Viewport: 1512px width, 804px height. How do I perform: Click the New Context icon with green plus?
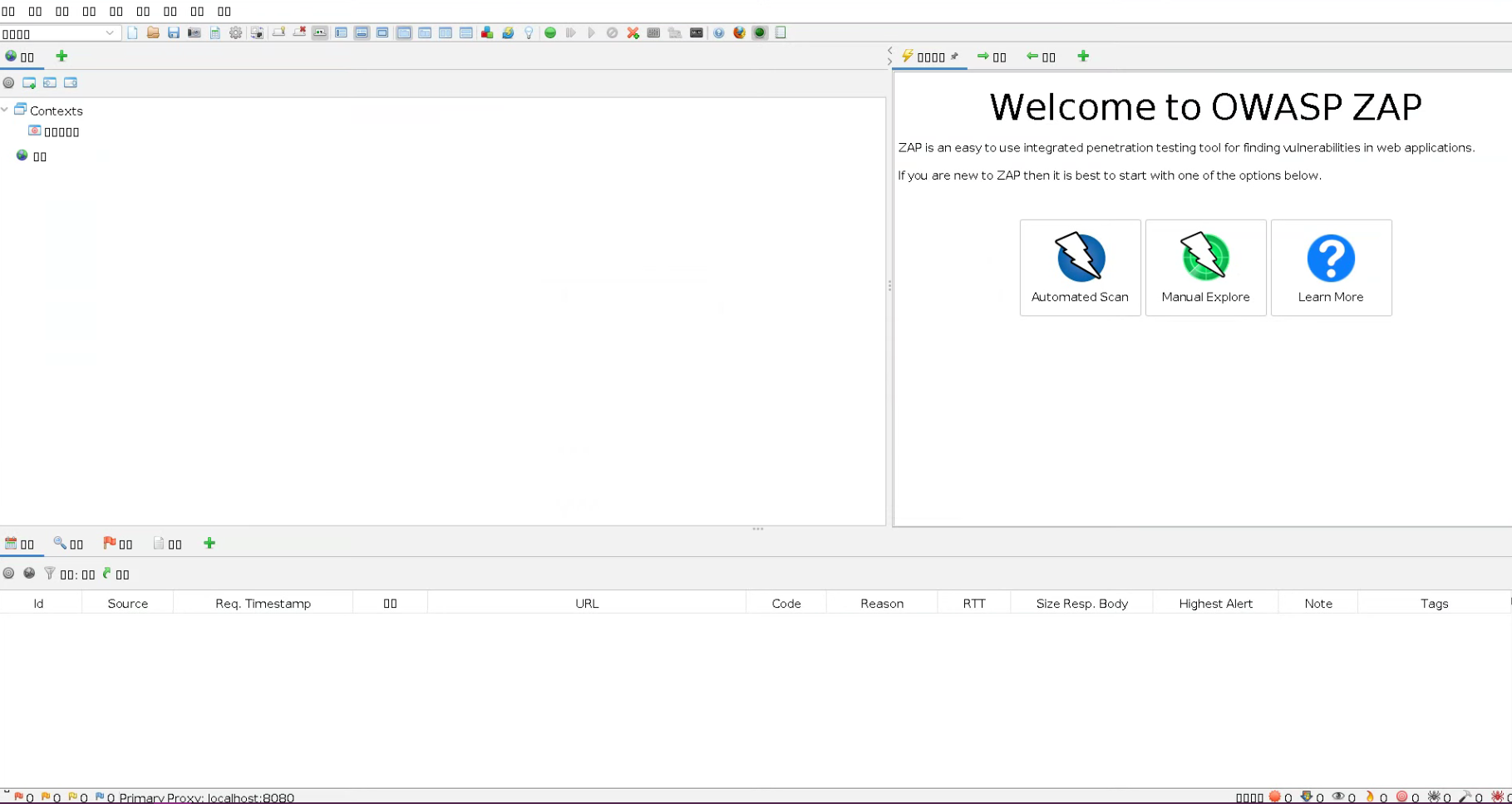tap(29, 83)
